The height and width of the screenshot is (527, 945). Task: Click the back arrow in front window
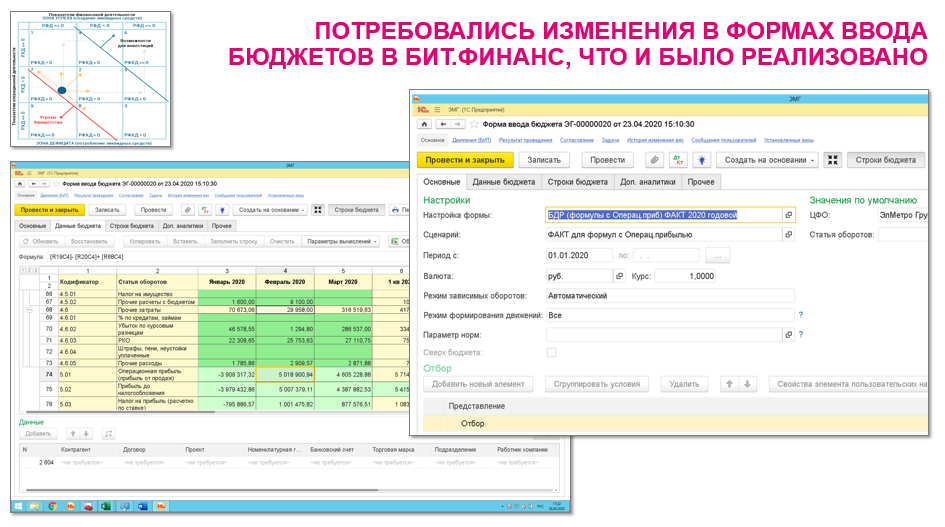[443, 124]
